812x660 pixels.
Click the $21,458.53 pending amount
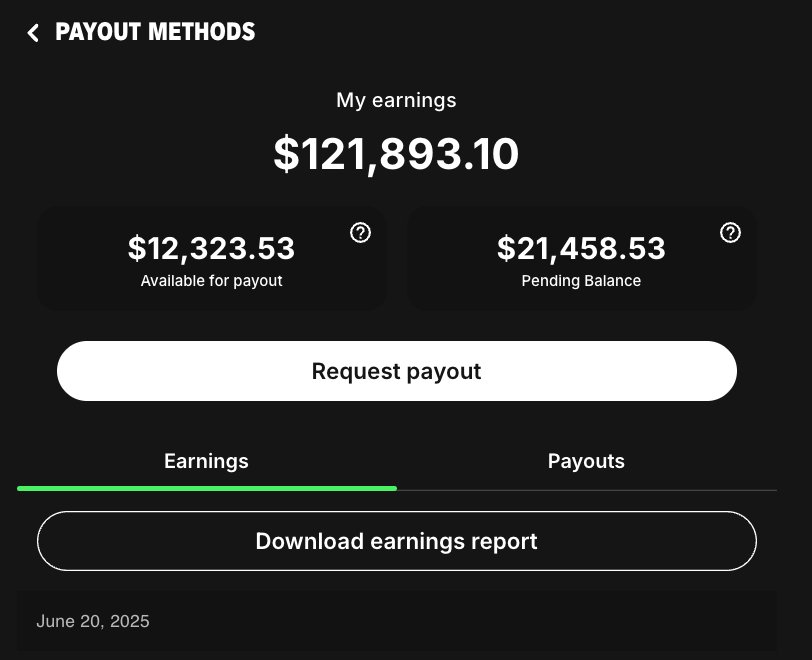click(581, 248)
